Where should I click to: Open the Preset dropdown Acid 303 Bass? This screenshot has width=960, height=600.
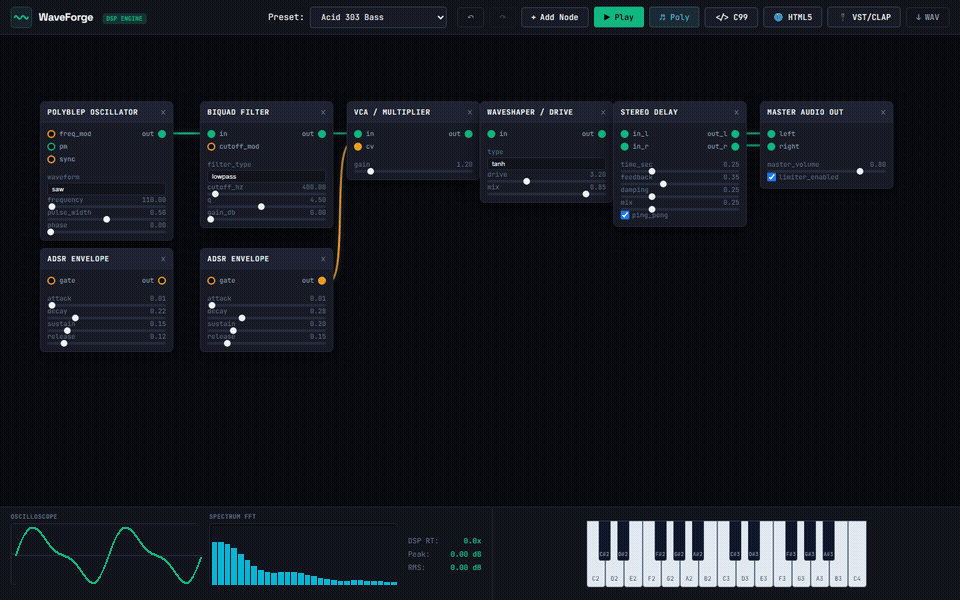pos(378,17)
